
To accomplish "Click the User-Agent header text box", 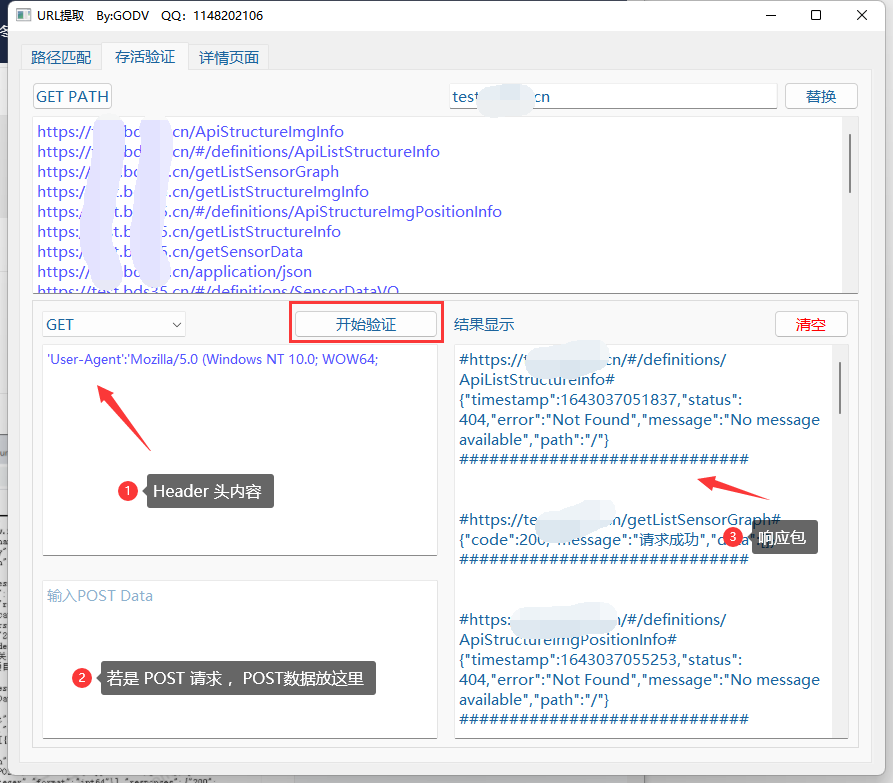I will pyautogui.click(x=240, y=449).
